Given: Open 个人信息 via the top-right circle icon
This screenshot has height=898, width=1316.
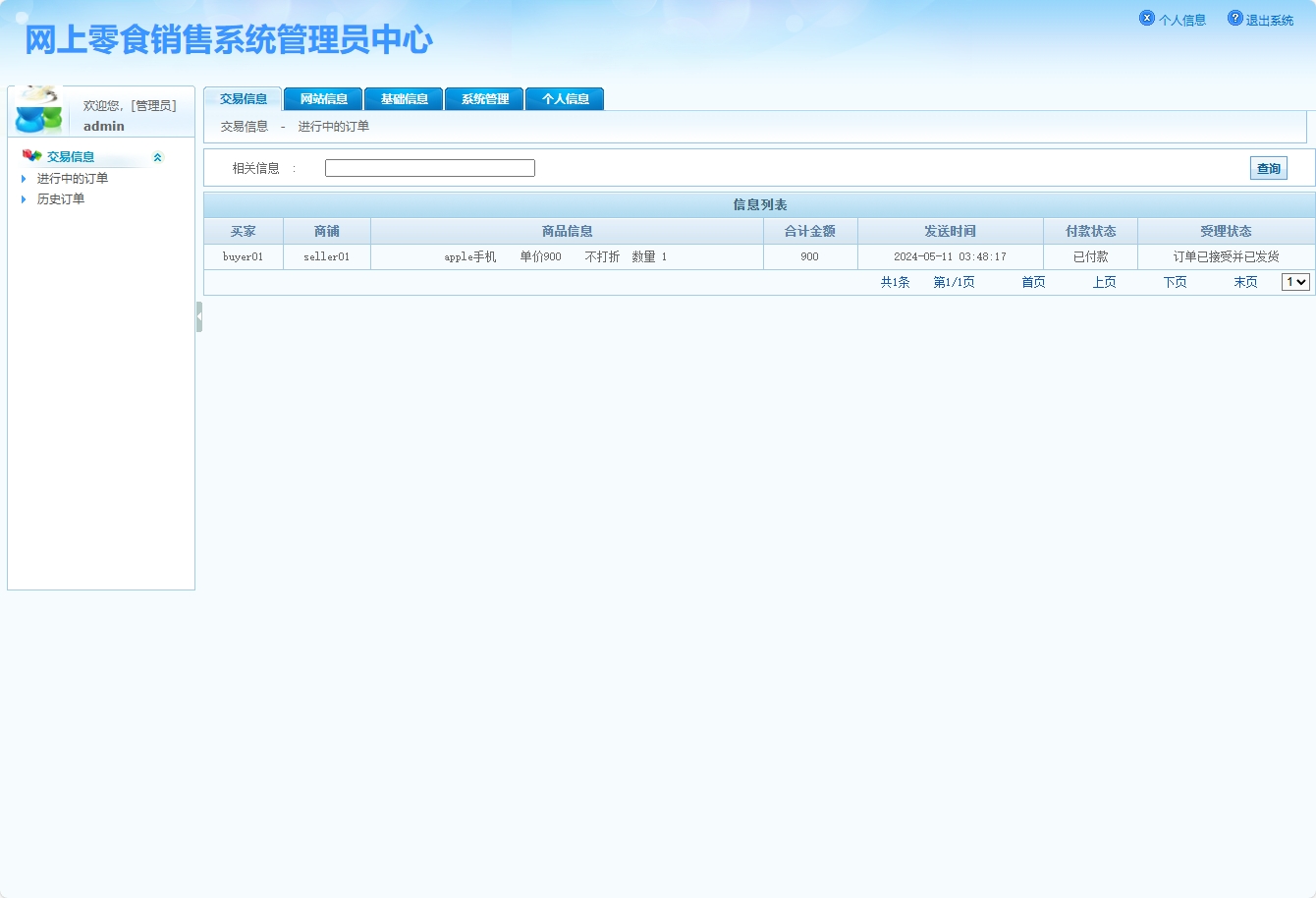Looking at the screenshot, I should tap(1147, 17).
